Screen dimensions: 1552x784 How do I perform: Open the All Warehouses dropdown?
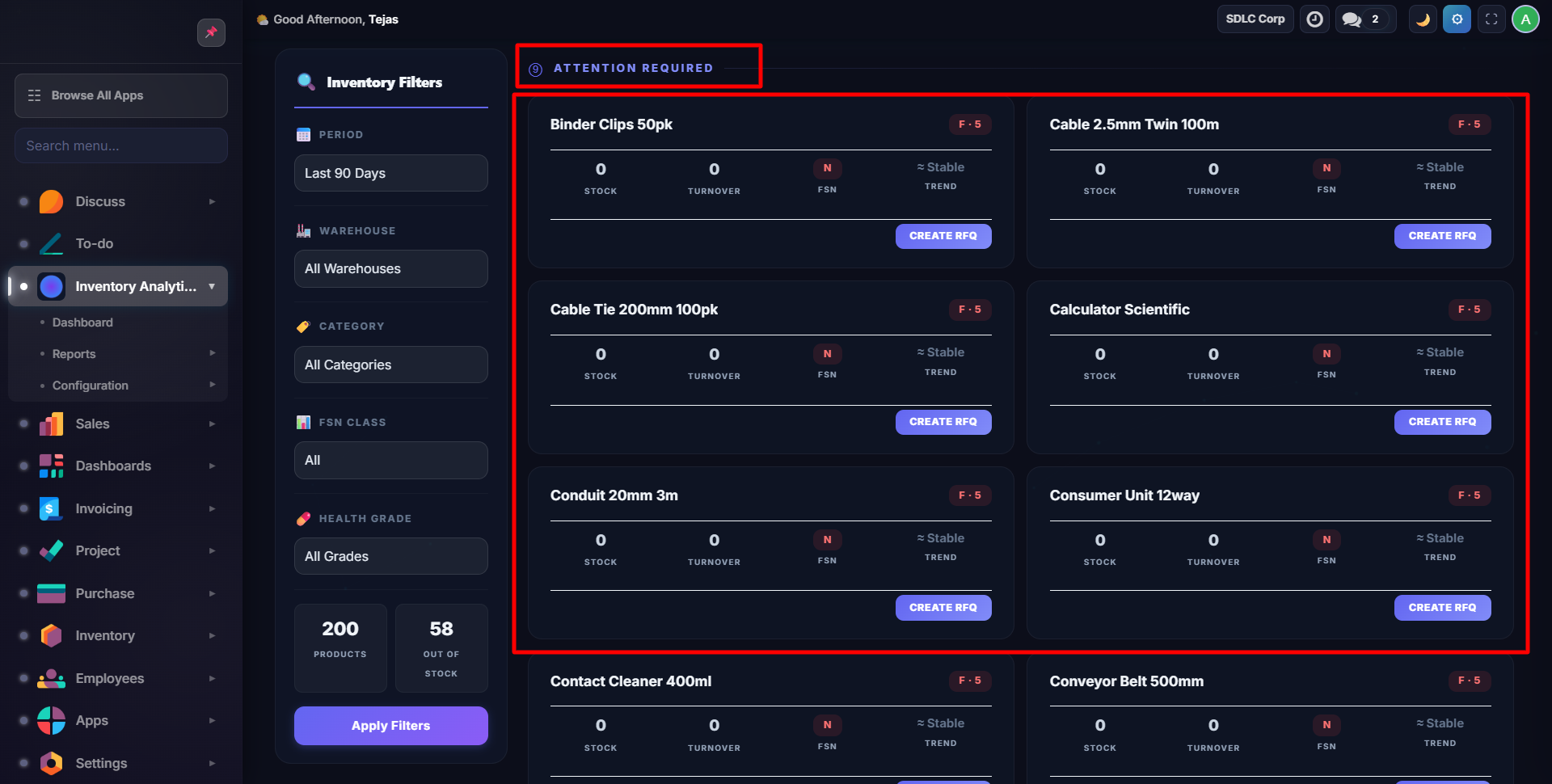point(390,268)
